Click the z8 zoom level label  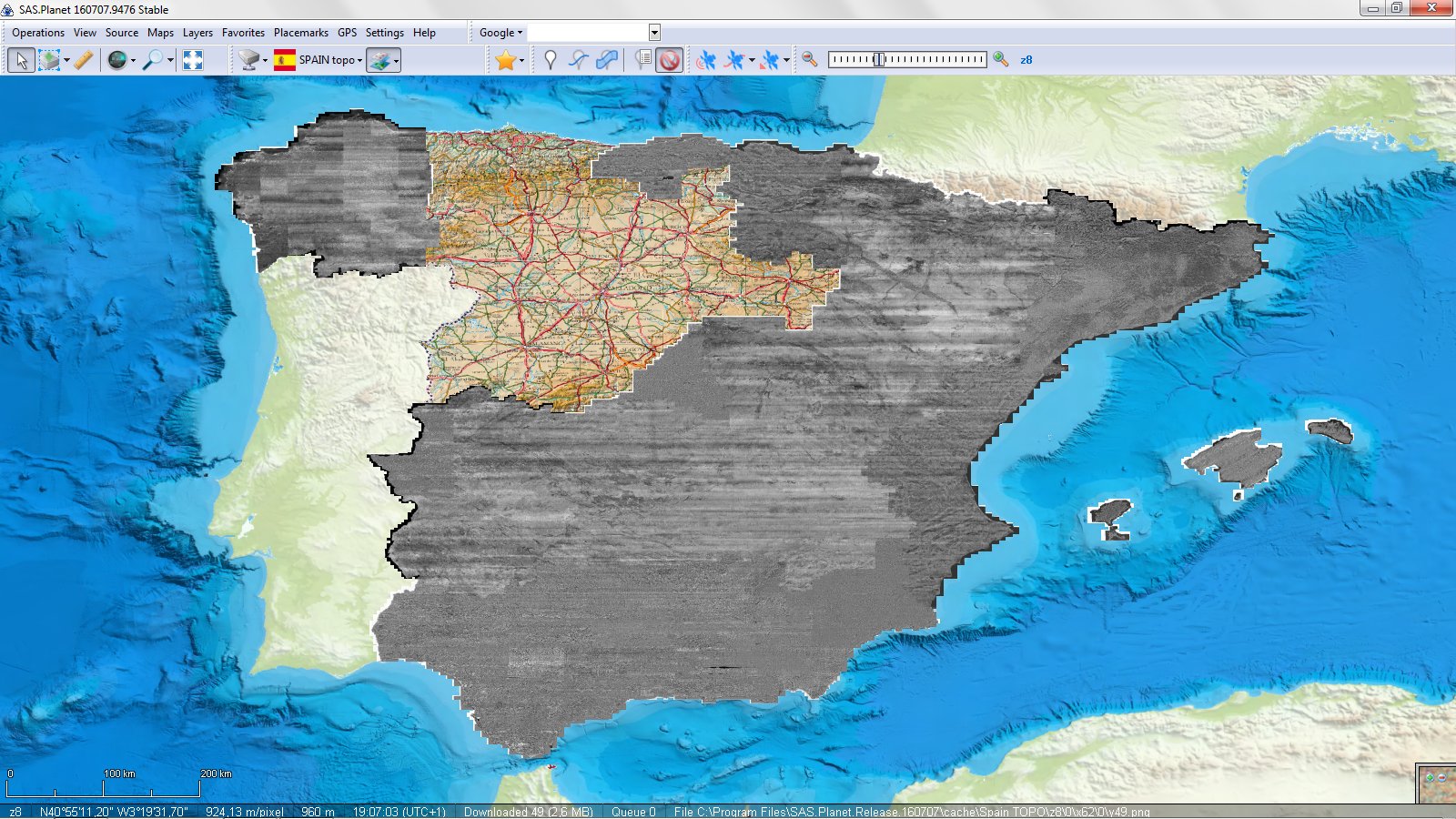[1026, 60]
